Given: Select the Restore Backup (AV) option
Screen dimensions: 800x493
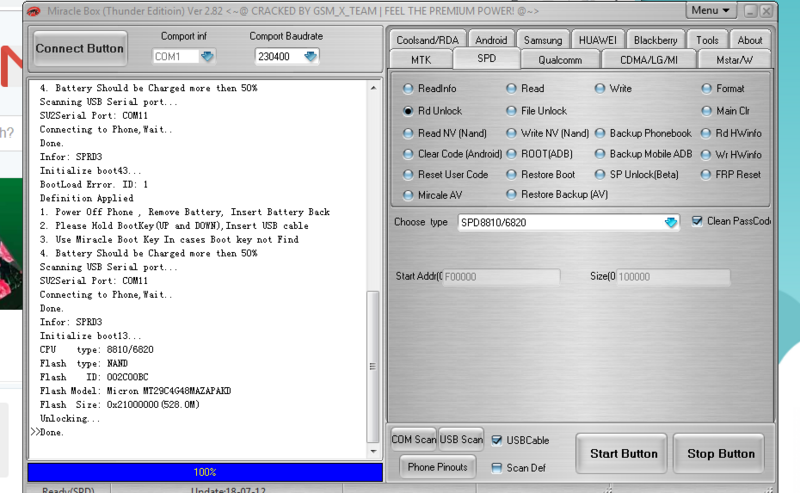Looking at the screenshot, I should click(557, 194).
